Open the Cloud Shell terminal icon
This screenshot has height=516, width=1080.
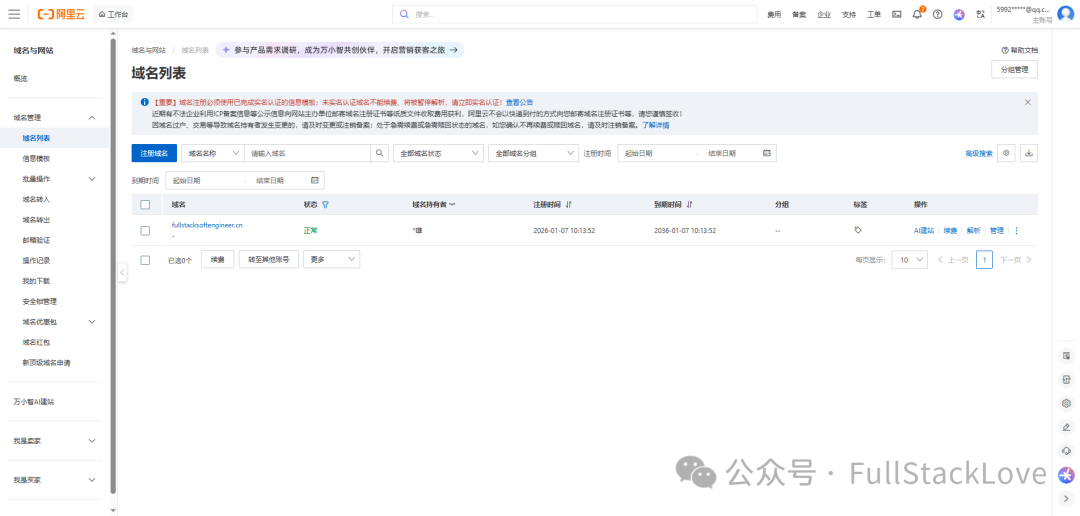tap(897, 14)
